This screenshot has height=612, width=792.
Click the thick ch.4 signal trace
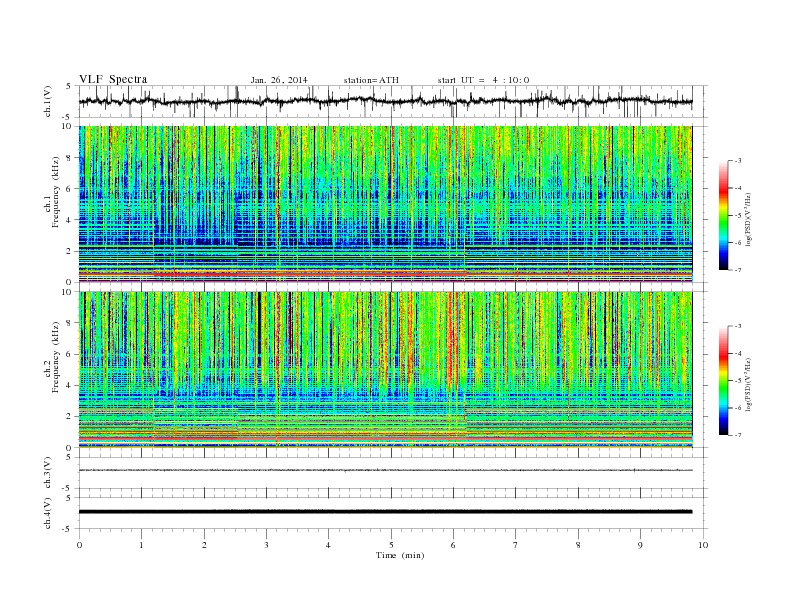point(385,512)
